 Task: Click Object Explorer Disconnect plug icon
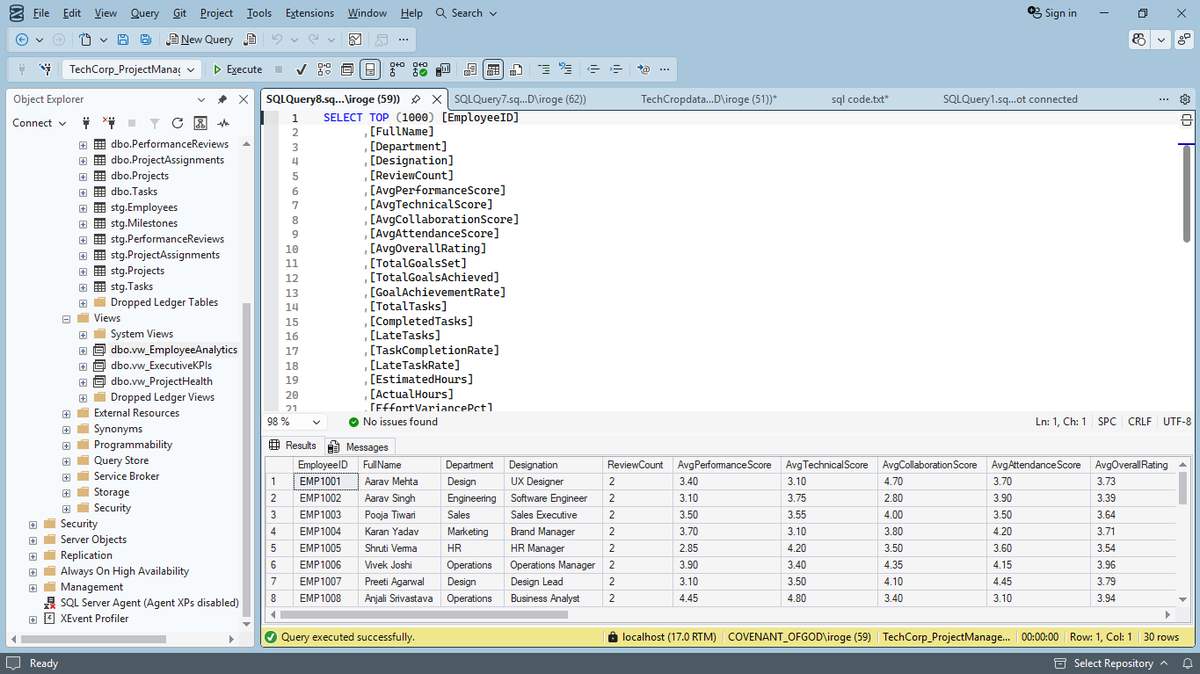[110, 123]
